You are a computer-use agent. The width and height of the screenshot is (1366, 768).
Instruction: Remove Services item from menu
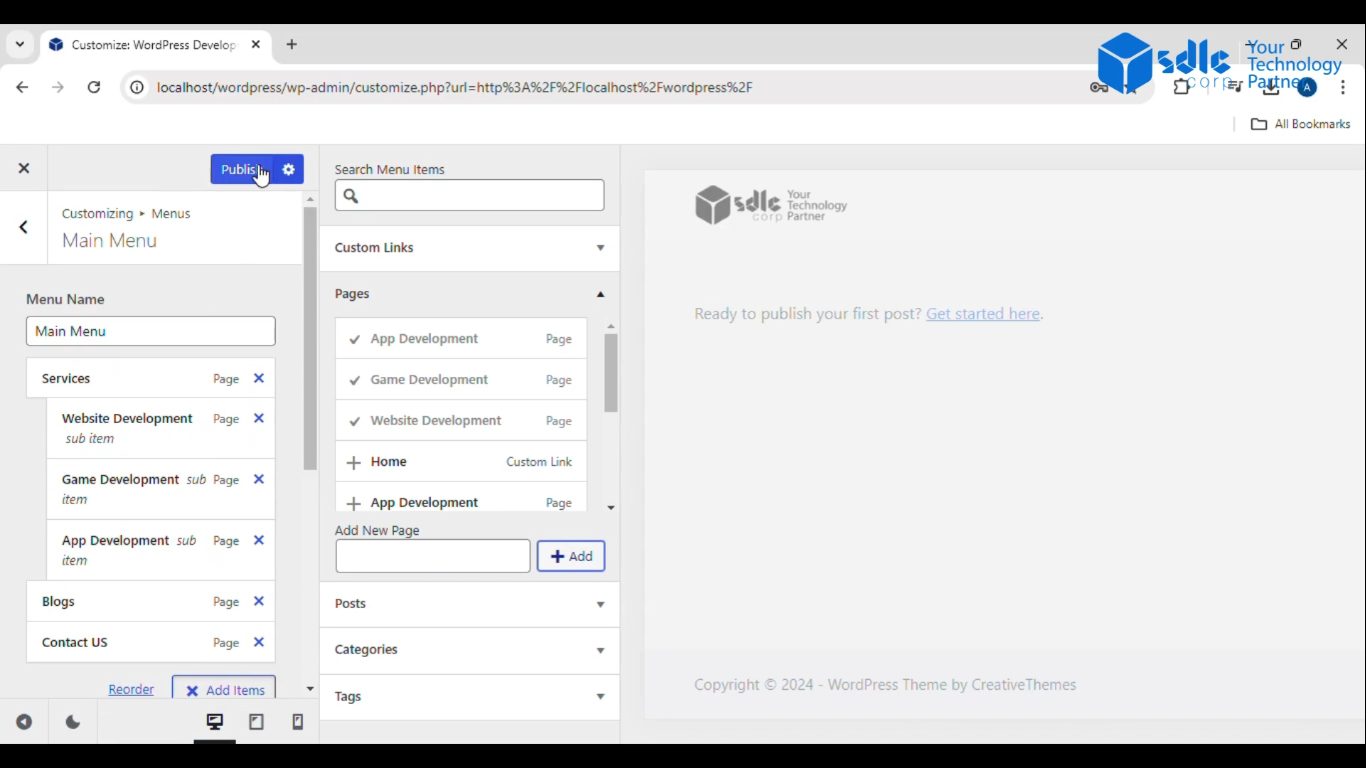coord(259,378)
